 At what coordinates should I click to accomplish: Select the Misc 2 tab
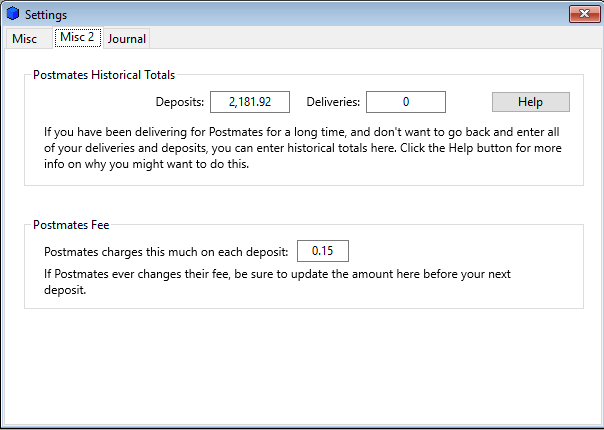coord(77,37)
